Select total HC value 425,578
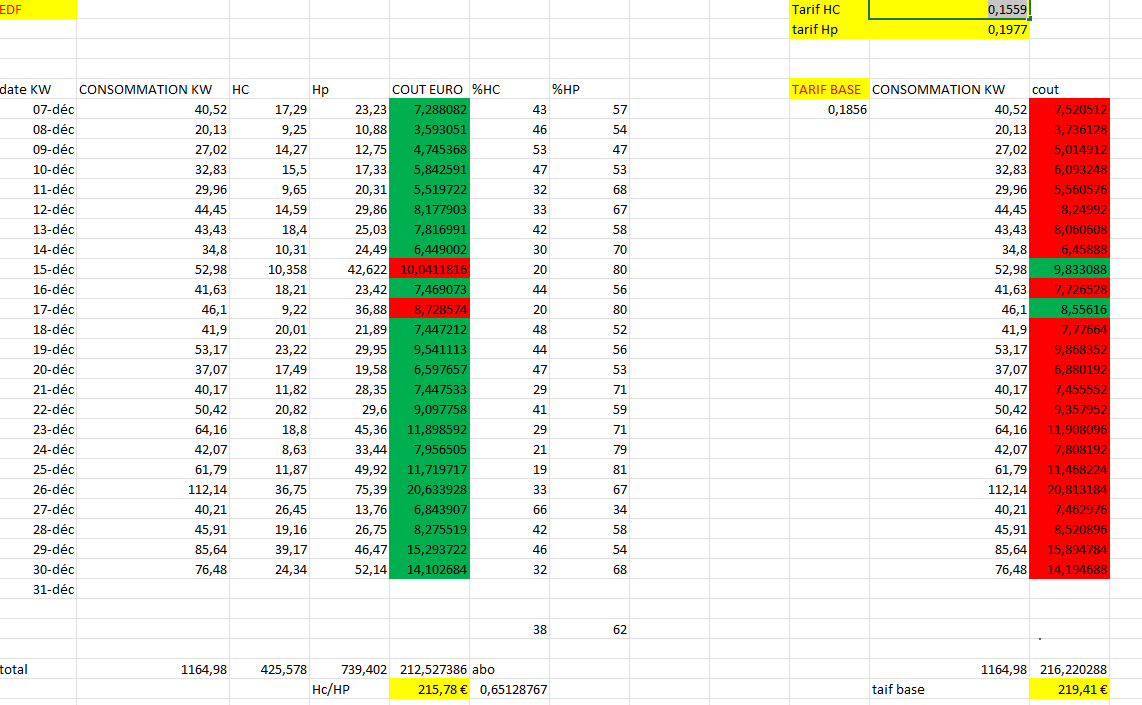Screen dimensions: 1142x705 (x=269, y=669)
